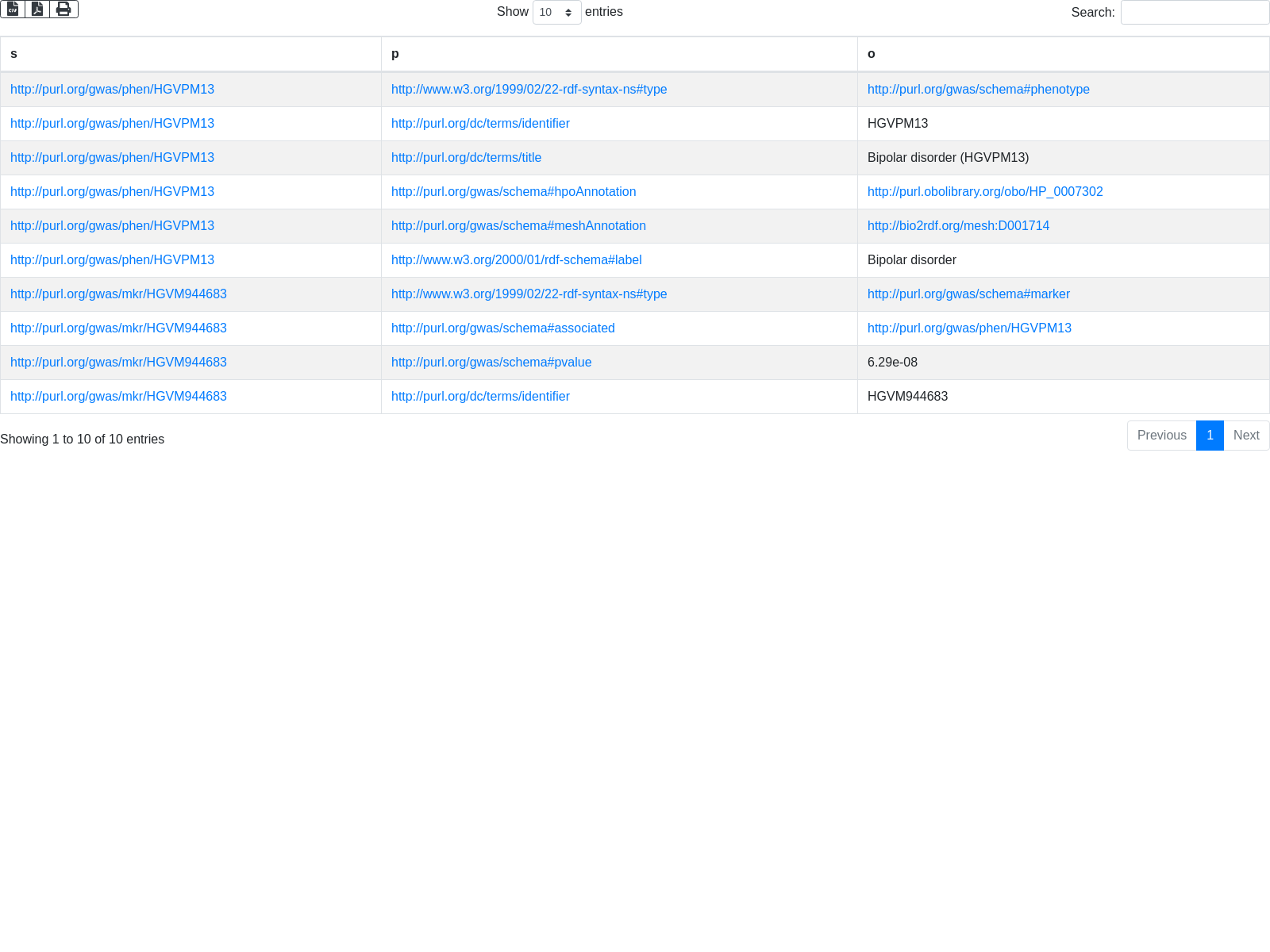Open the HP_0007302 obolibrary link
Screen dimensions: 1270x952
[984, 192]
